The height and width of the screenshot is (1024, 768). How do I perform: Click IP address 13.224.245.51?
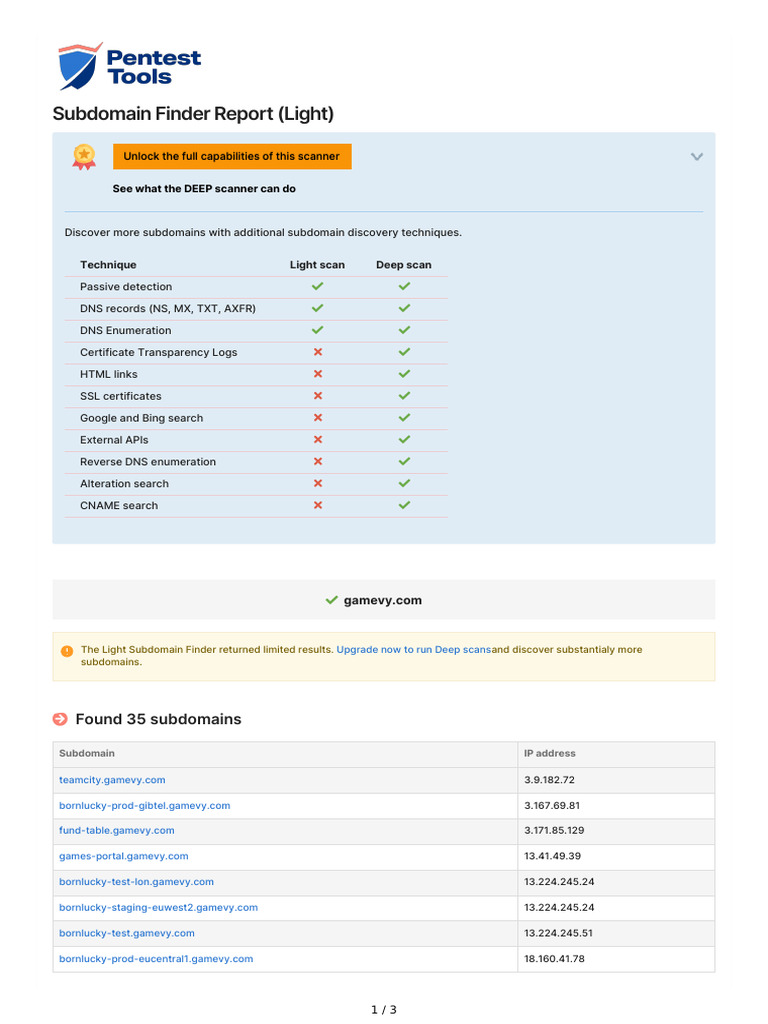tap(558, 933)
